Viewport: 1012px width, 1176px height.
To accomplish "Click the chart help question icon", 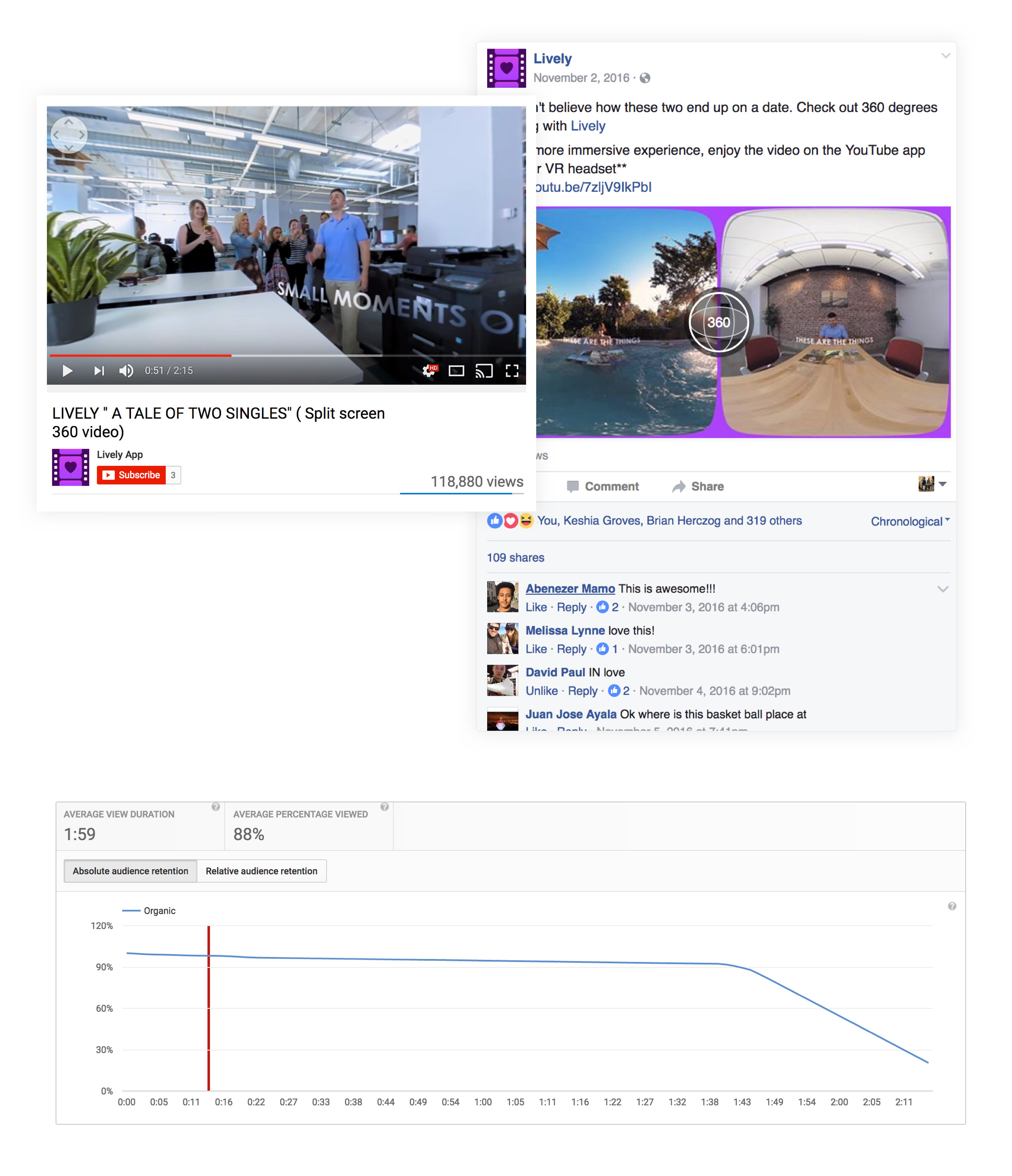I will click(952, 906).
